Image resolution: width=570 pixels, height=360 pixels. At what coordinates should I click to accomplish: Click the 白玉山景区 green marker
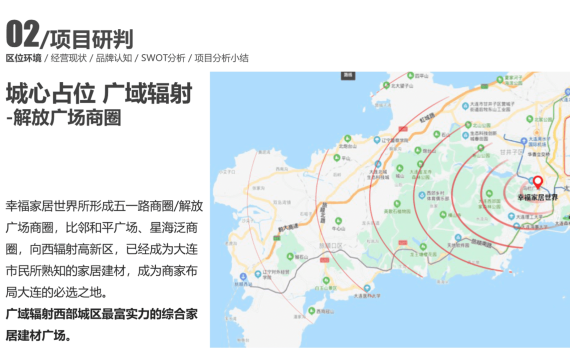[x=326, y=280]
